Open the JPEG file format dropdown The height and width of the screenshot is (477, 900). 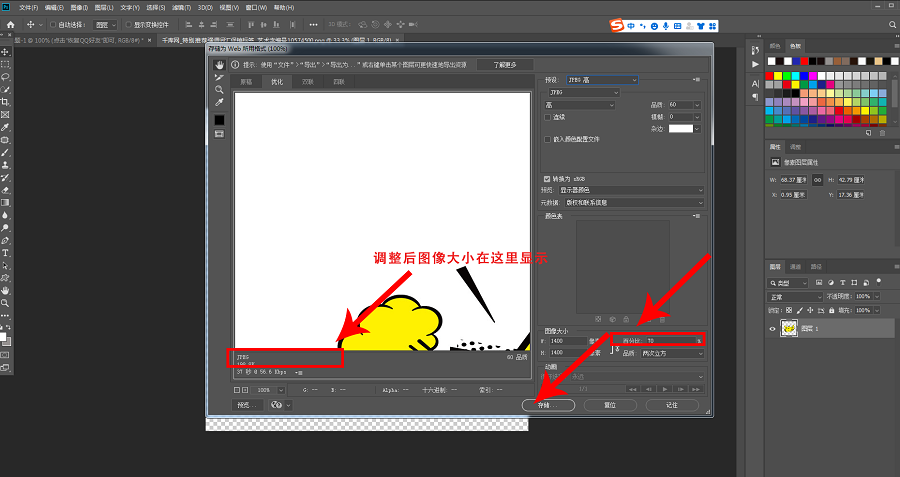click(x=581, y=93)
